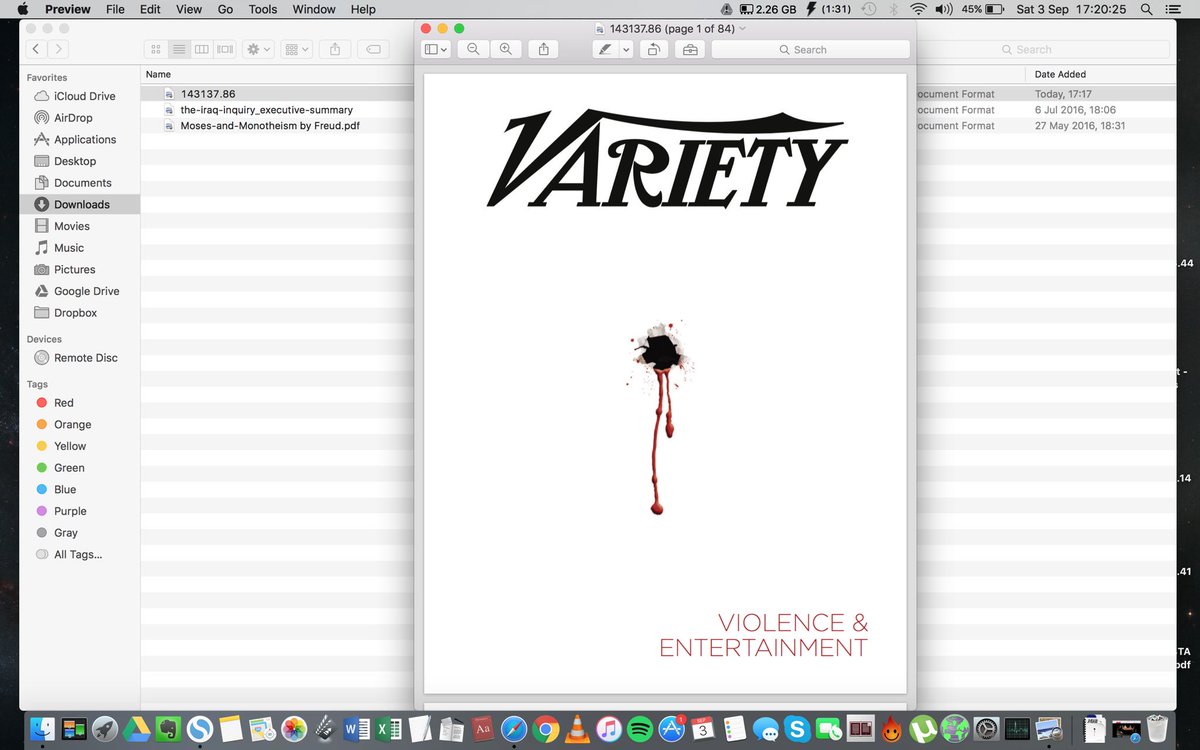1200x750 pixels.
Task: Zoom out in the Preview toolbar
Action: (474, 49)
